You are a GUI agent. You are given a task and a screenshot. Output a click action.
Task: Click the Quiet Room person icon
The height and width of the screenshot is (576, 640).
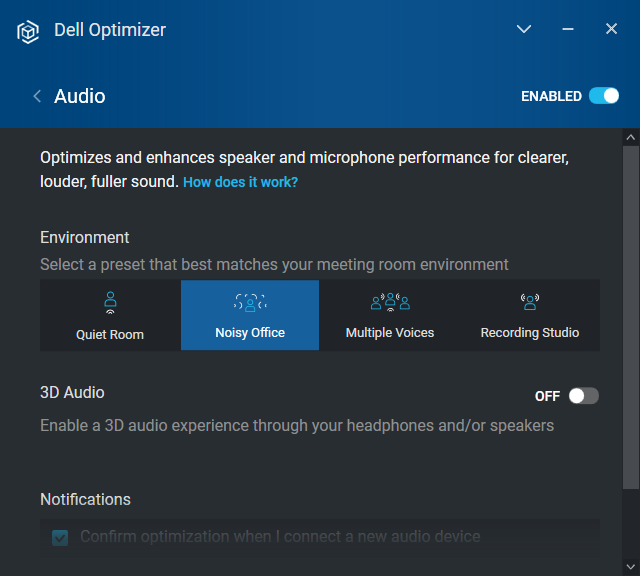pos(110,302)
